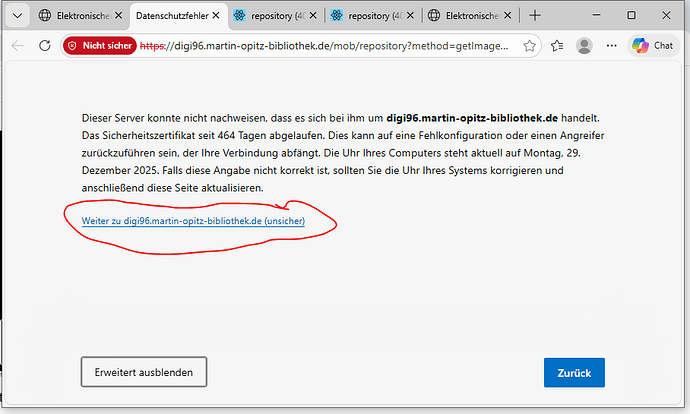Go back with the arrow button
Viewport: 690px width, 414px height.
(x=18, y=46)
